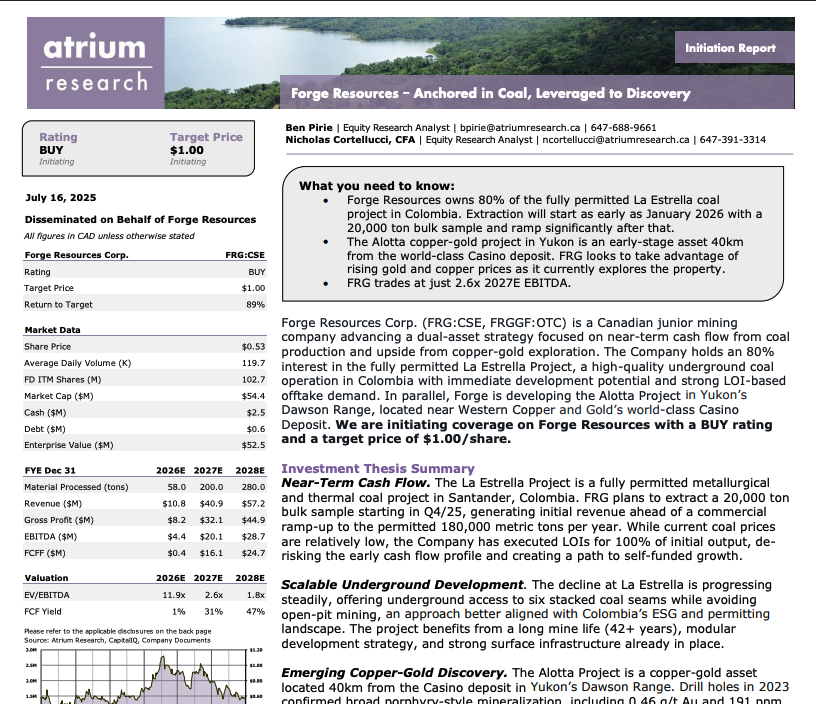This screenshot has height=704, width=816.
Task: Click the $1.00 target price in the rating box
Action: click(187, 150)
